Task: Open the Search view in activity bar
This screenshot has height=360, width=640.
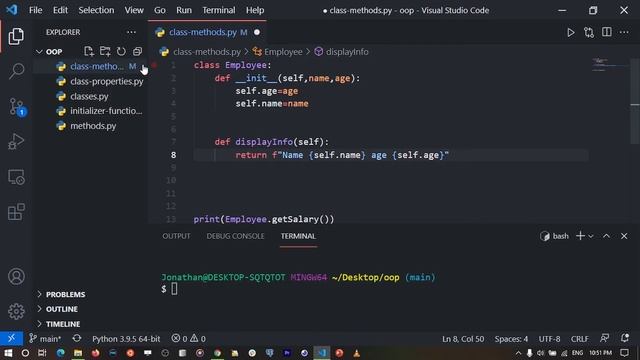Action: point(16,71)
